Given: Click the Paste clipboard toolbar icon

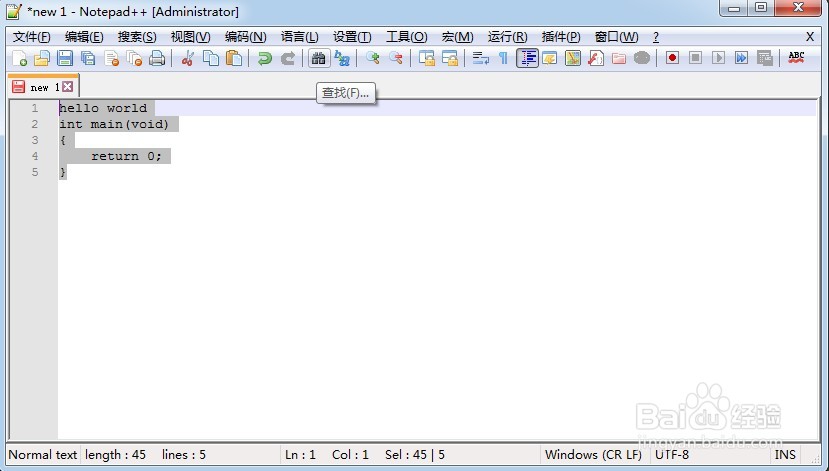Looking at the screenshot, I should point(234,58).
